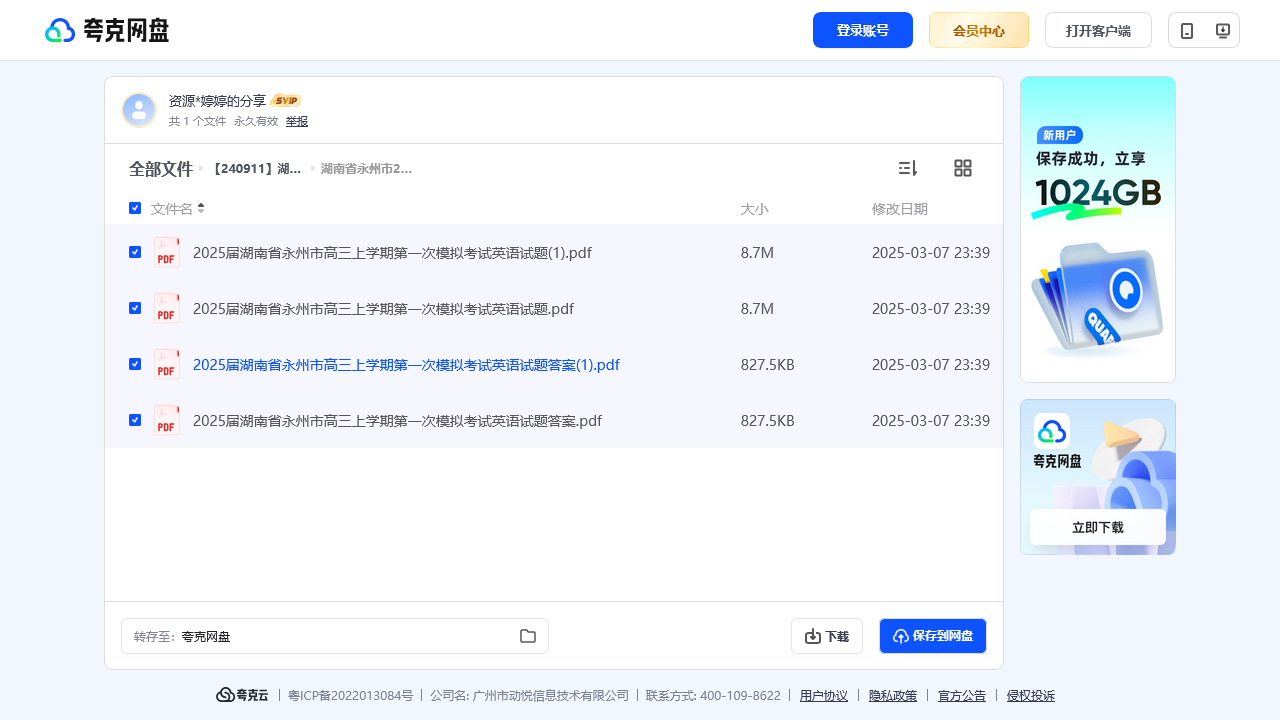Screen dimensions: 1280x720
Task: Toggle the select-all checkbox beside 文件名
Action: click(135, 208)
